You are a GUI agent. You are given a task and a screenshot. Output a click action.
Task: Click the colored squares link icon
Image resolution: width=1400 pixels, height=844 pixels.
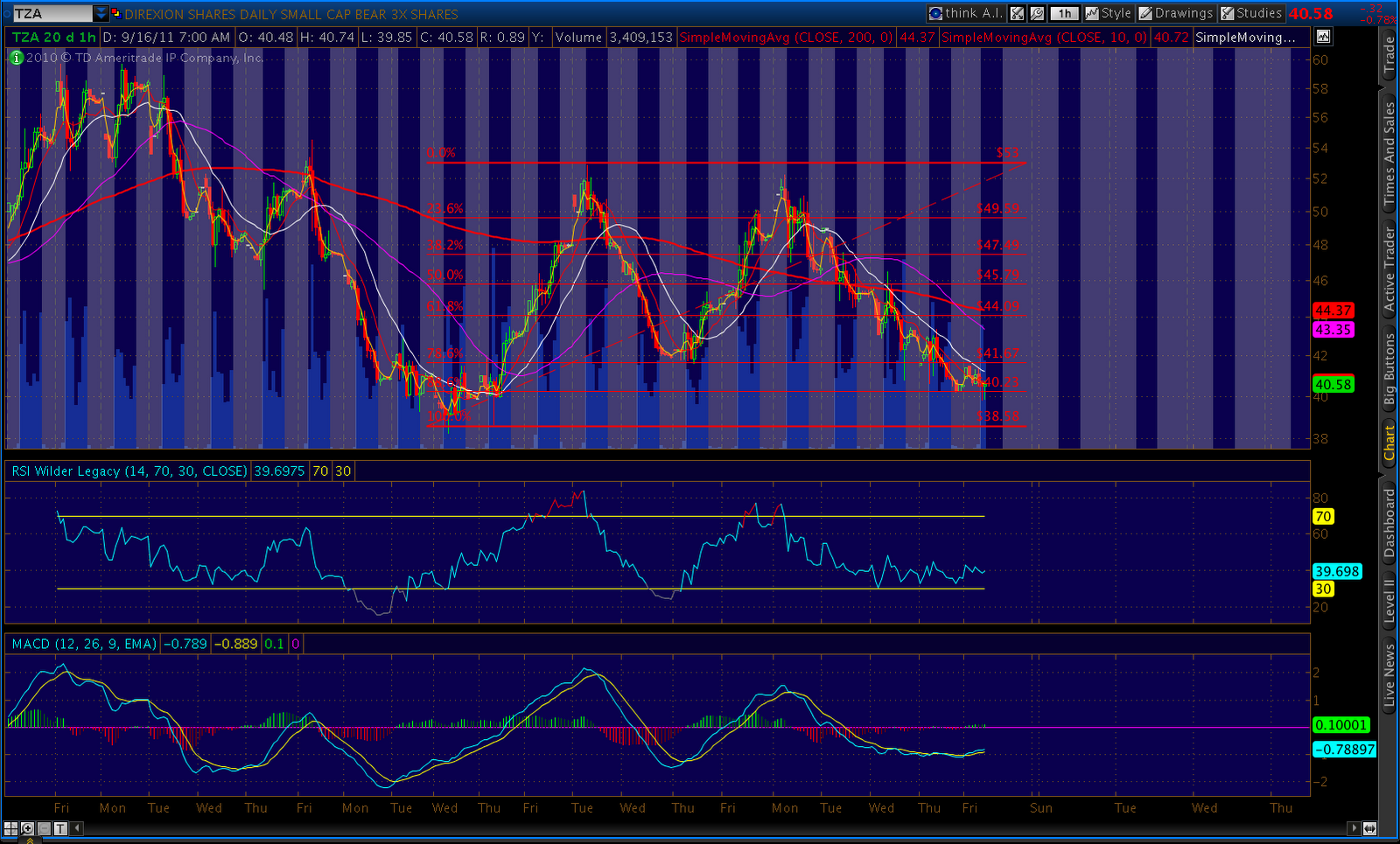click(x=115, y=13)
